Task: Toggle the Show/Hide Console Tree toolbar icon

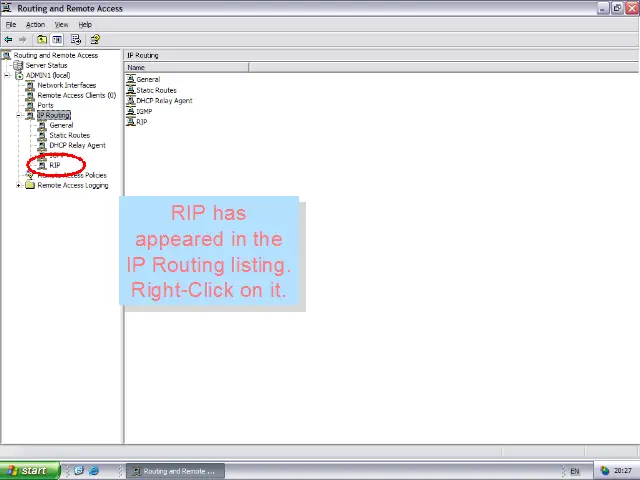Action: coord(57,40)
